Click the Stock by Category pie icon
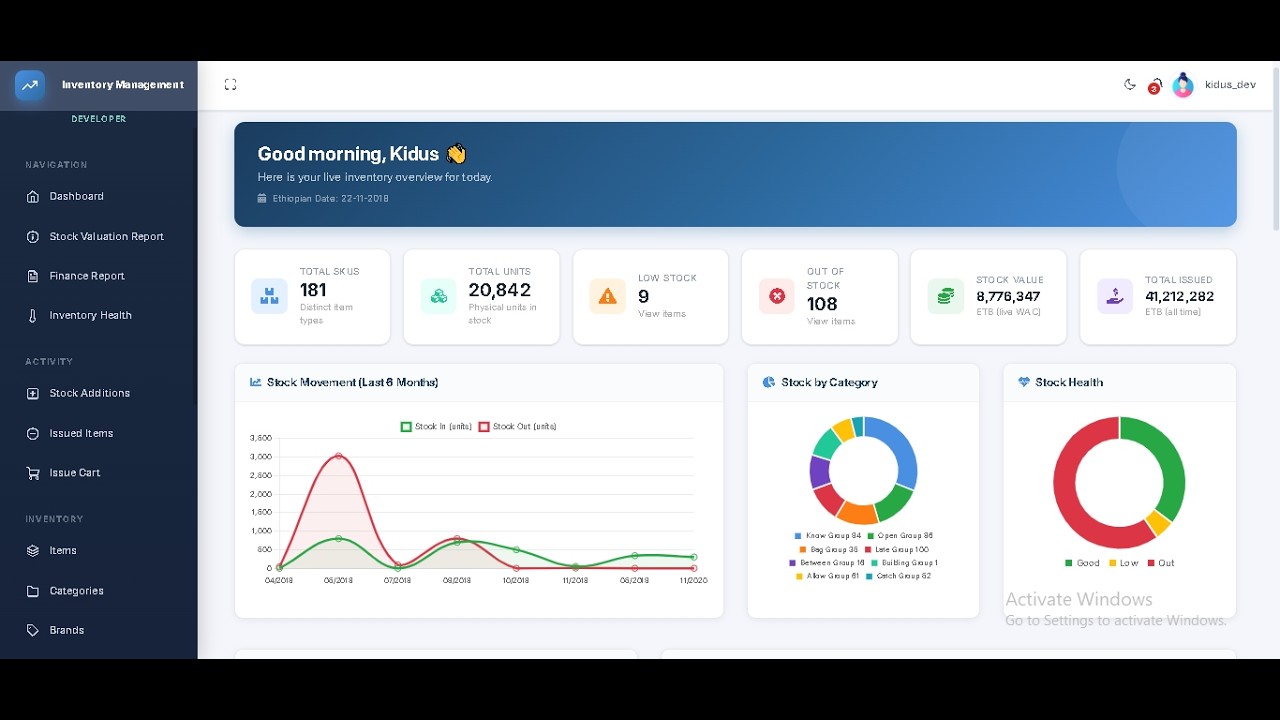 pyautogui.click(x=769, y=383)
